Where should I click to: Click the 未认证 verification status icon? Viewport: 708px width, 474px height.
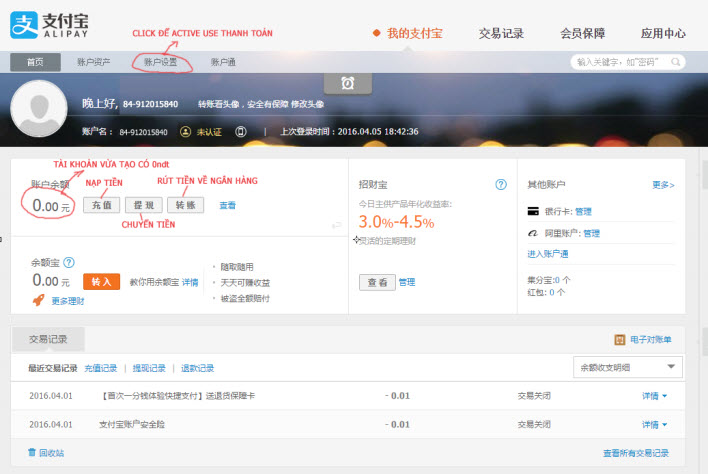185,132
